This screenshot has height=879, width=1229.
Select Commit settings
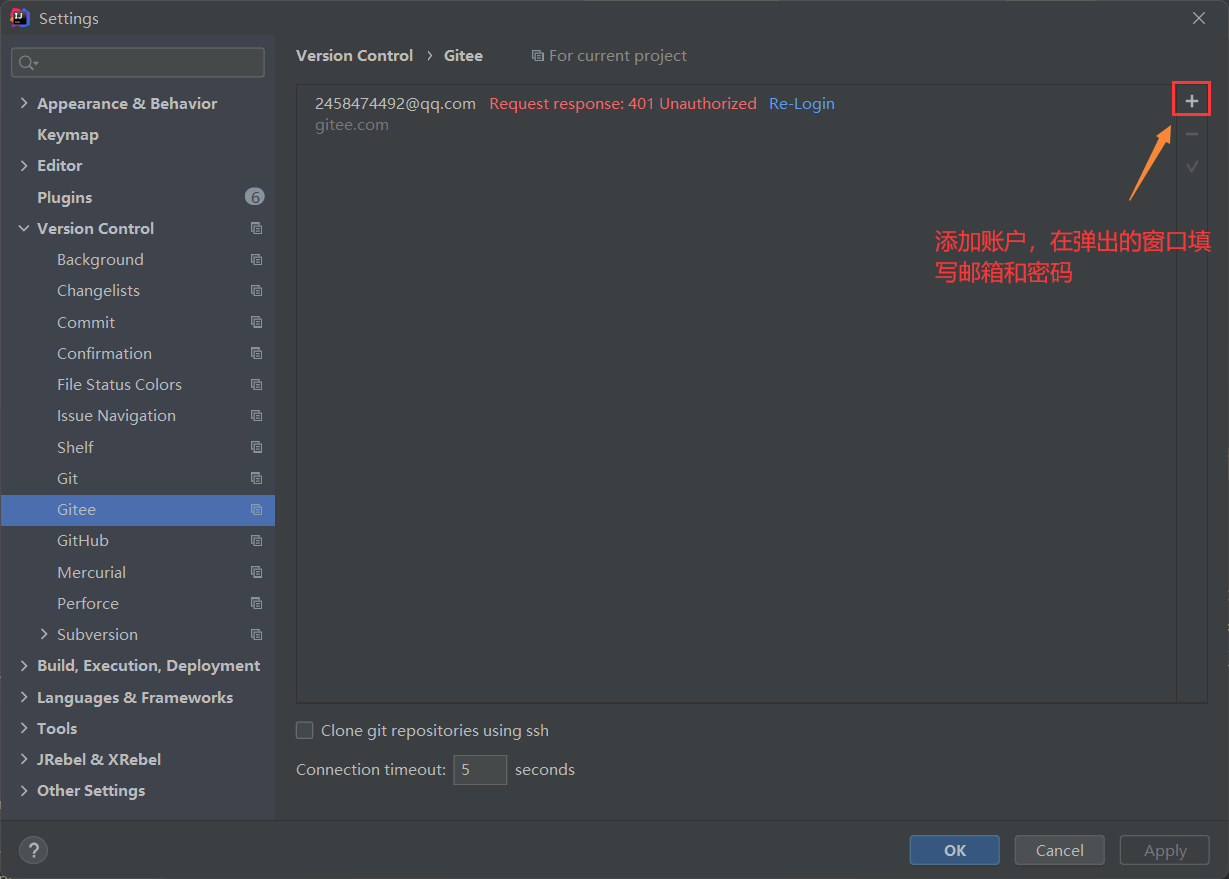point(86,322)
